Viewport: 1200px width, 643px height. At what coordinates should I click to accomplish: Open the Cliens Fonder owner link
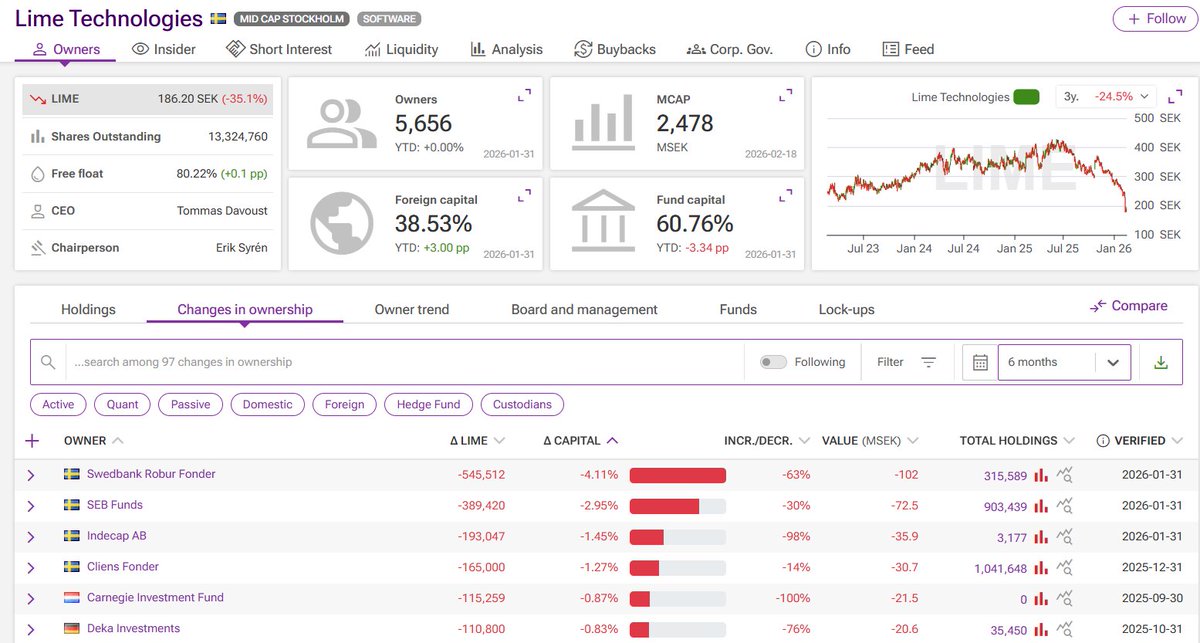click(123, 567)
